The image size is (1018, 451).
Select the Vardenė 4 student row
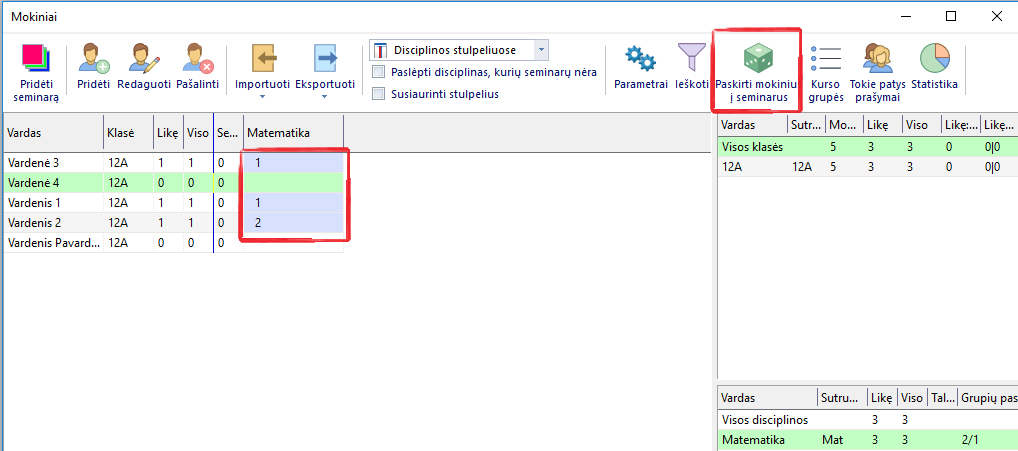point(50,183)
